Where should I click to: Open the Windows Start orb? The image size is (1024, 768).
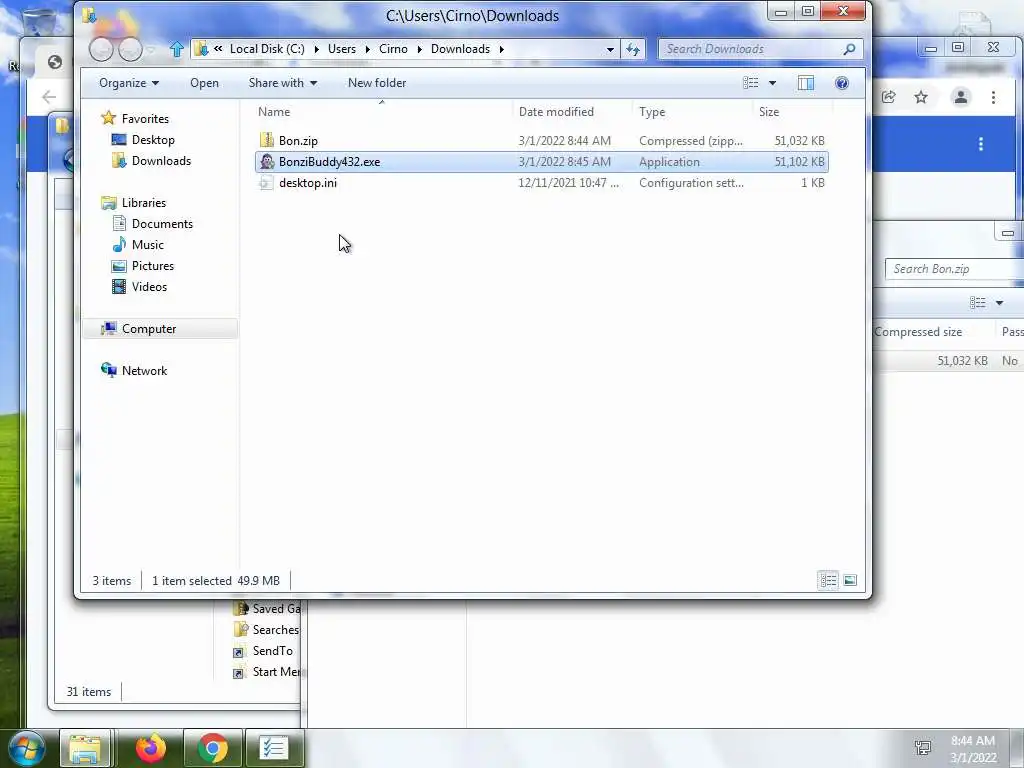point(27,748)
